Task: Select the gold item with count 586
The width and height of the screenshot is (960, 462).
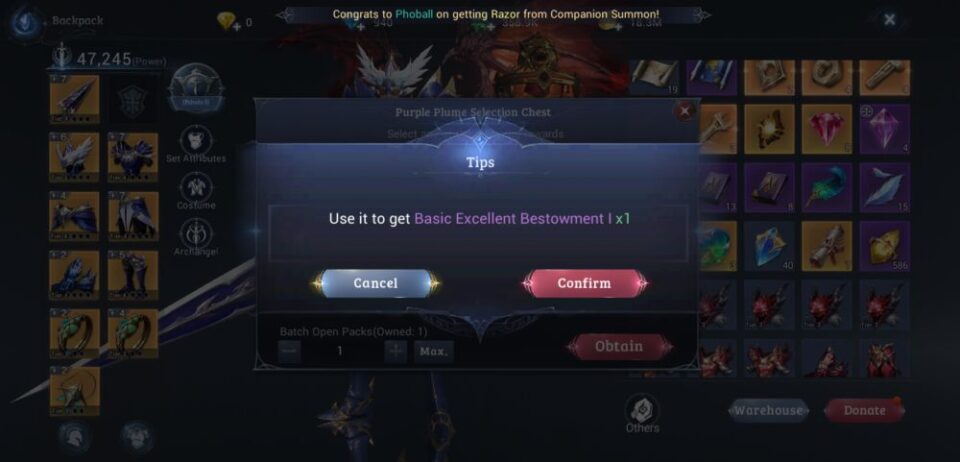Action: click(x=884, y=246)
